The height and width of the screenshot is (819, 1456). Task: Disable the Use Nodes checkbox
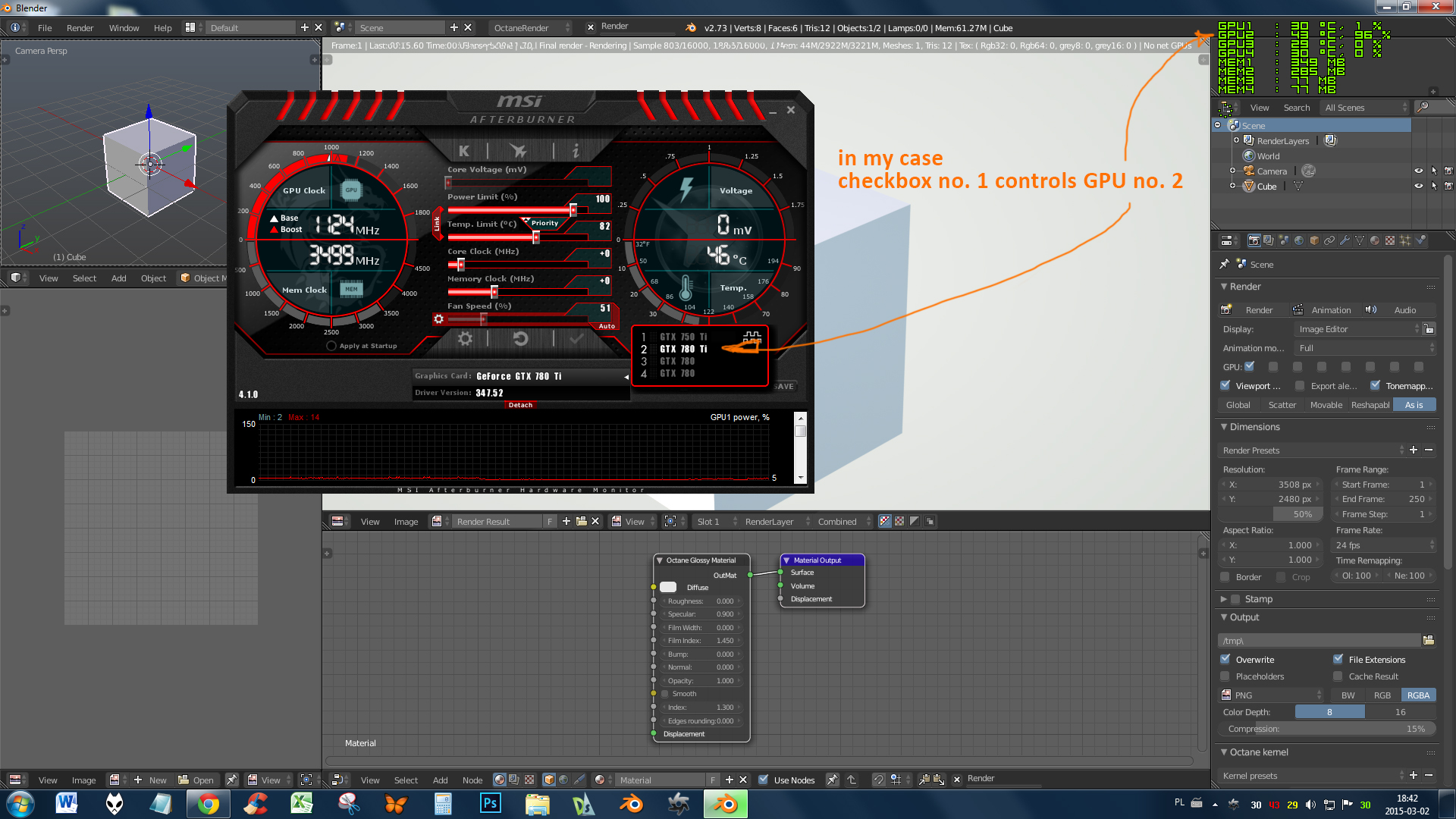click(764, 780)
